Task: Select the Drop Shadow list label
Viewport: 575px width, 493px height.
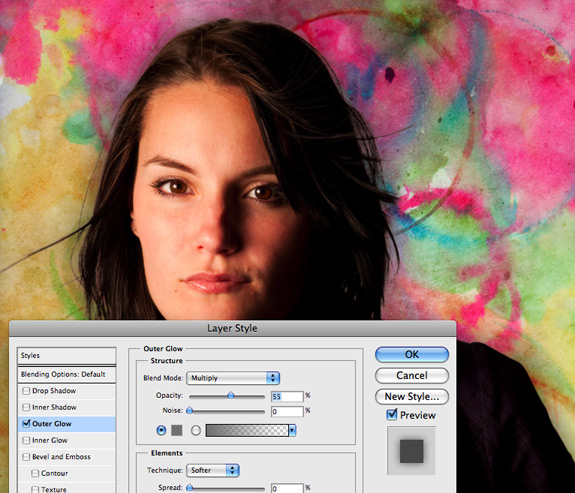Action: click(54, 391)
